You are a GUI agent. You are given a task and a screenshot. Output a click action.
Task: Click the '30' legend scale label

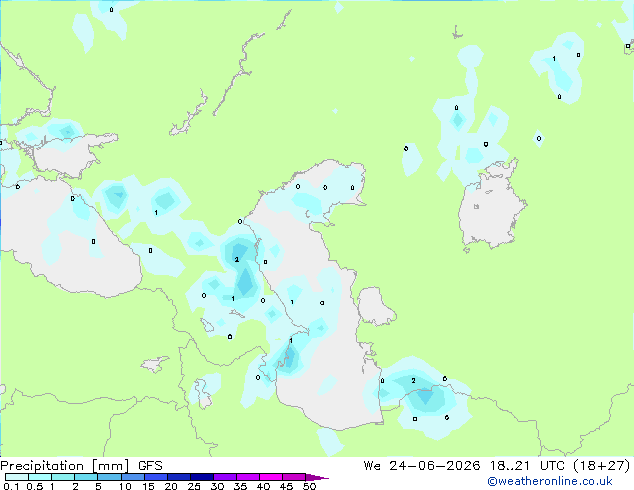tap(217, 486)
